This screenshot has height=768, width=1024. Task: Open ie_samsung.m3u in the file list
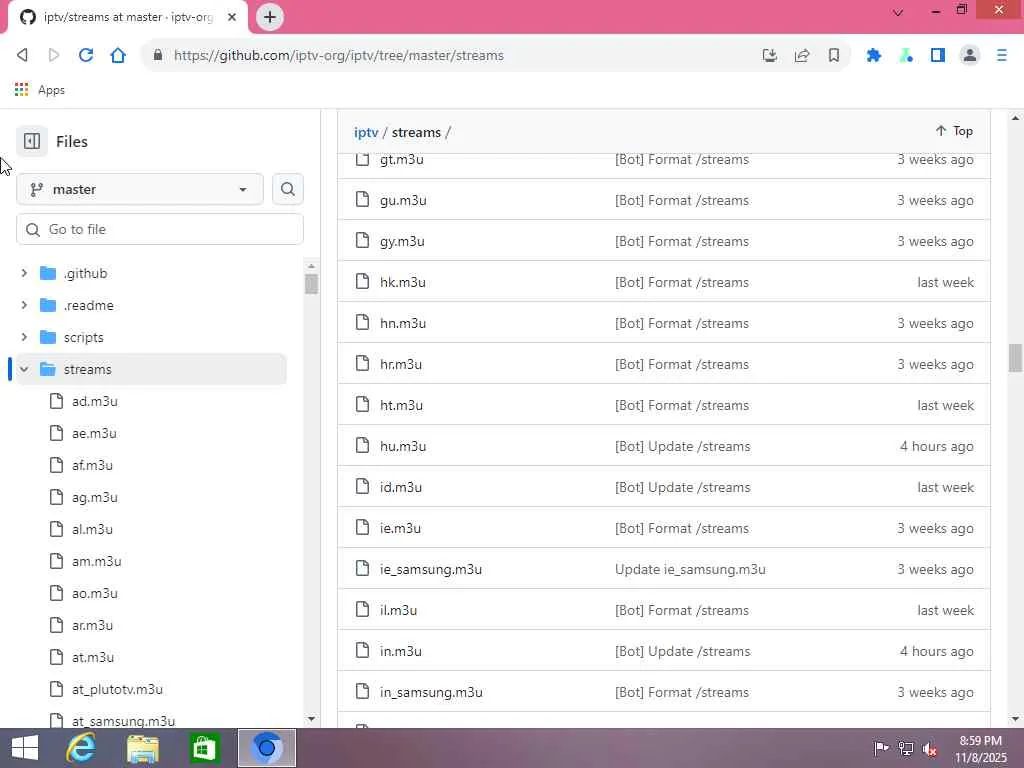(431, 569)
